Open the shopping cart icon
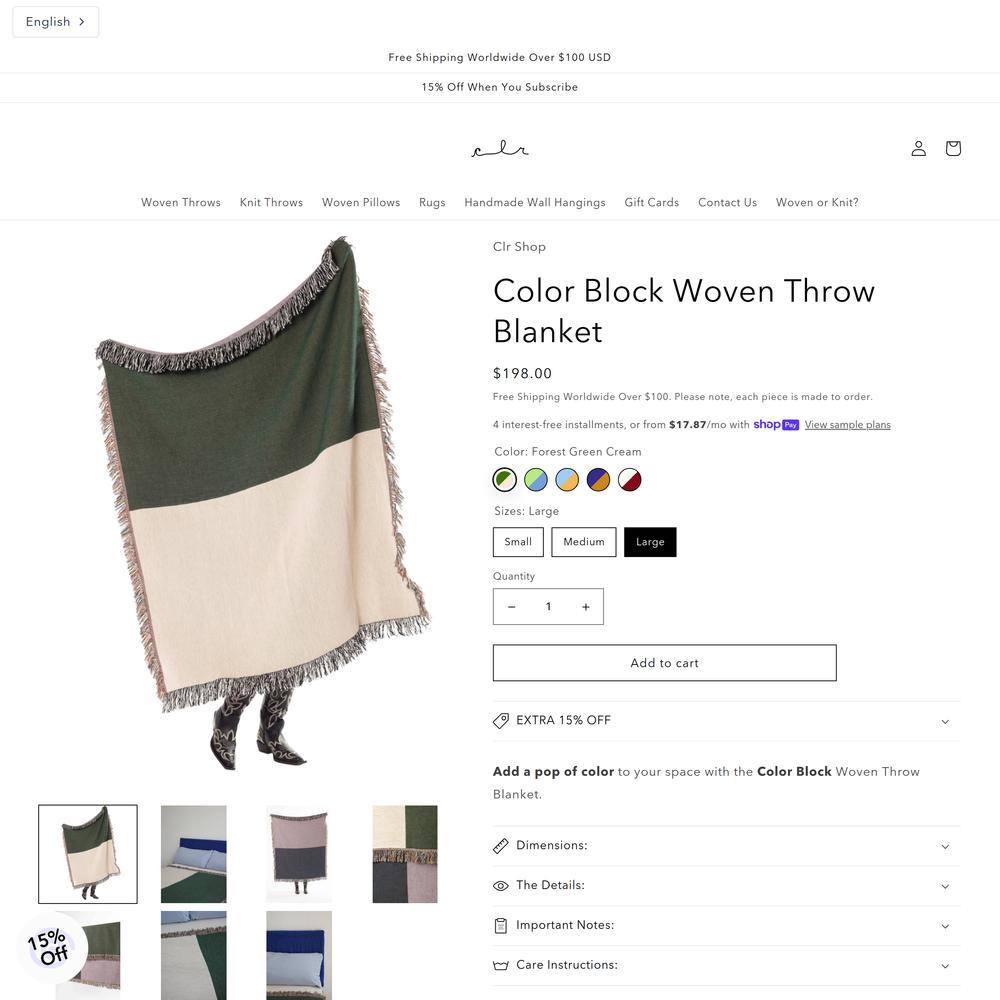This screenshot has width=1000, height=1000. [x=953, y=149]
